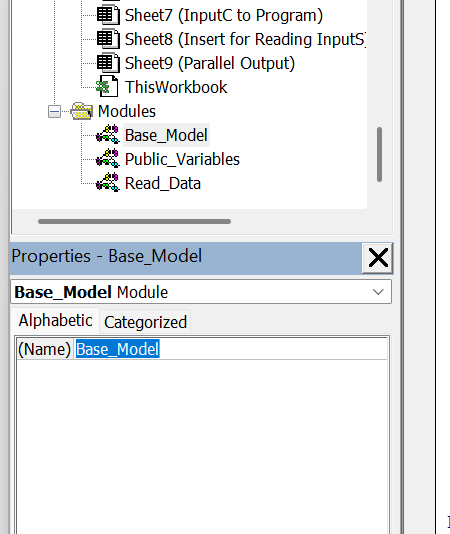This screenshot has height=534, width=450.
Task: Select Sheet7 (InputC to Program) item
Action: (223, 15)
